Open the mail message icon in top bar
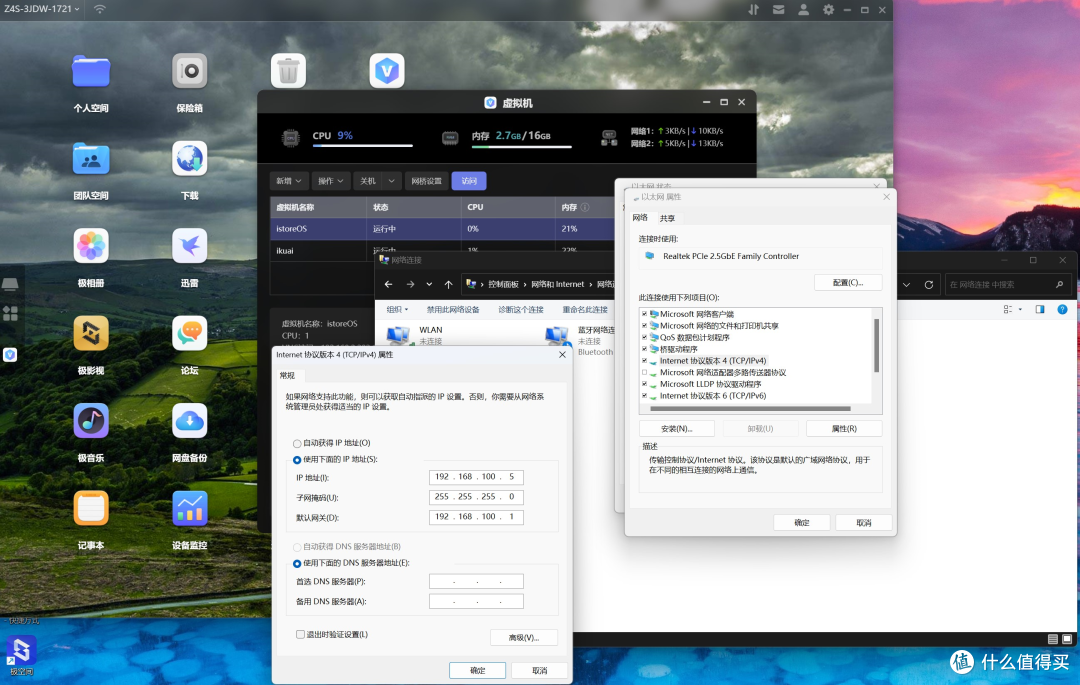Screen dimensions: 1080x685 778,10
